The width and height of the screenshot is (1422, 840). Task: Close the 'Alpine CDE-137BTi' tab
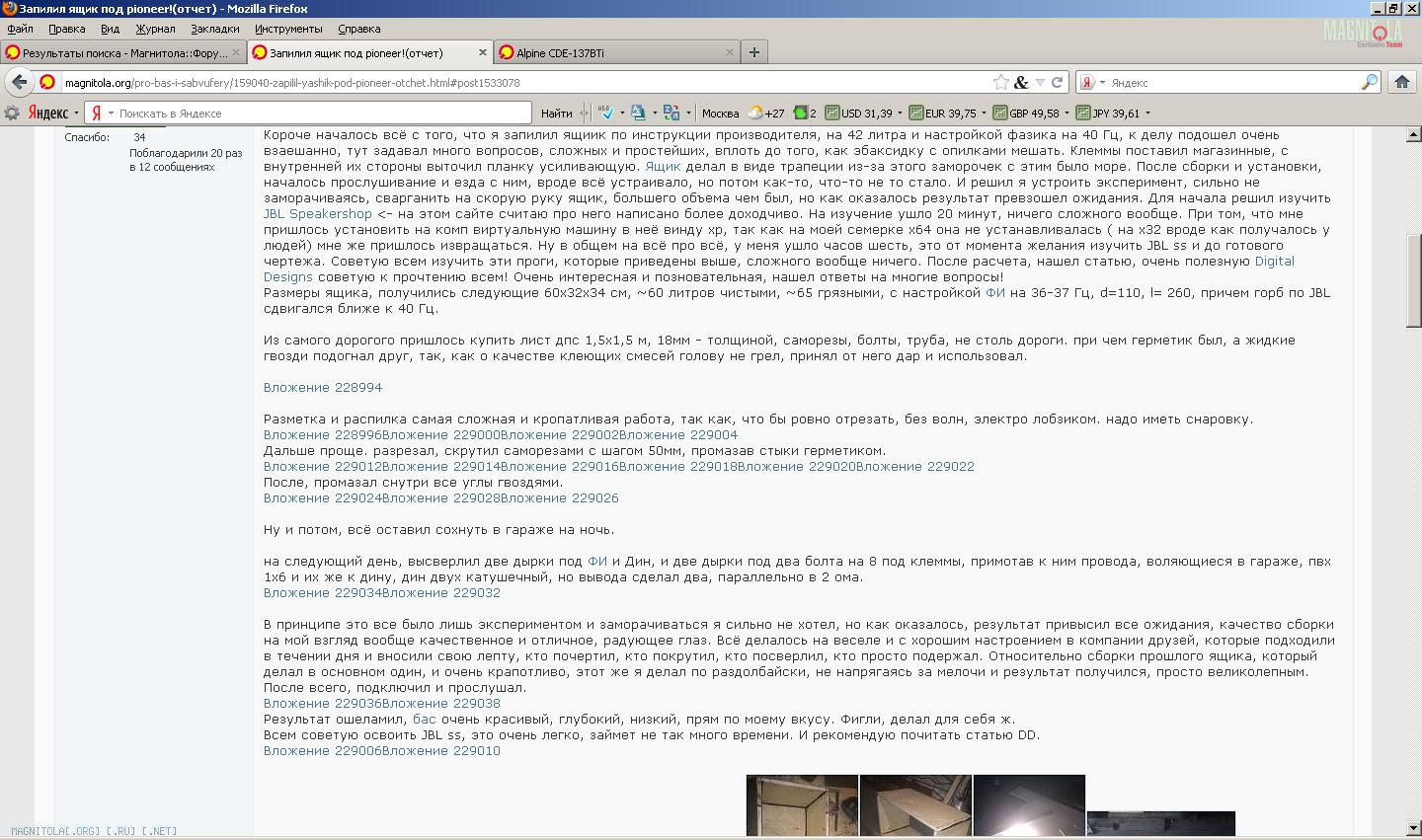(730, 52)
